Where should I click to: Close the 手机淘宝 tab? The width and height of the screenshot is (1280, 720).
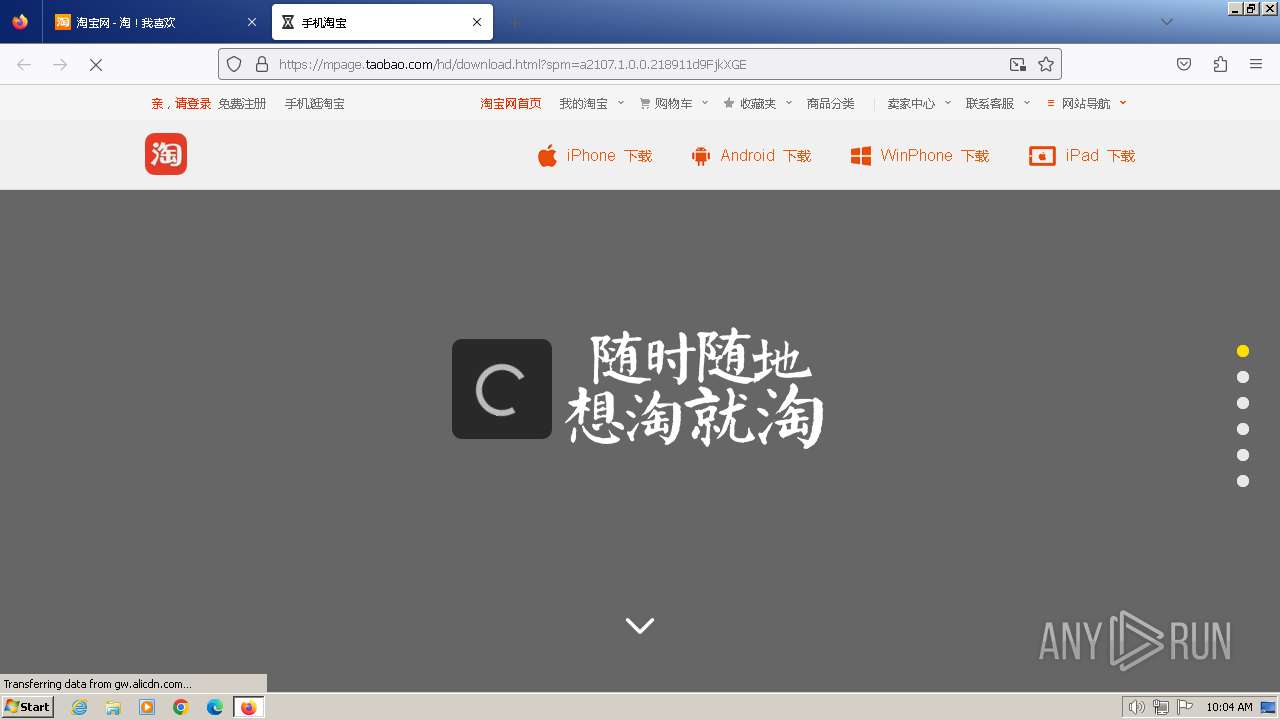[477, 22]
